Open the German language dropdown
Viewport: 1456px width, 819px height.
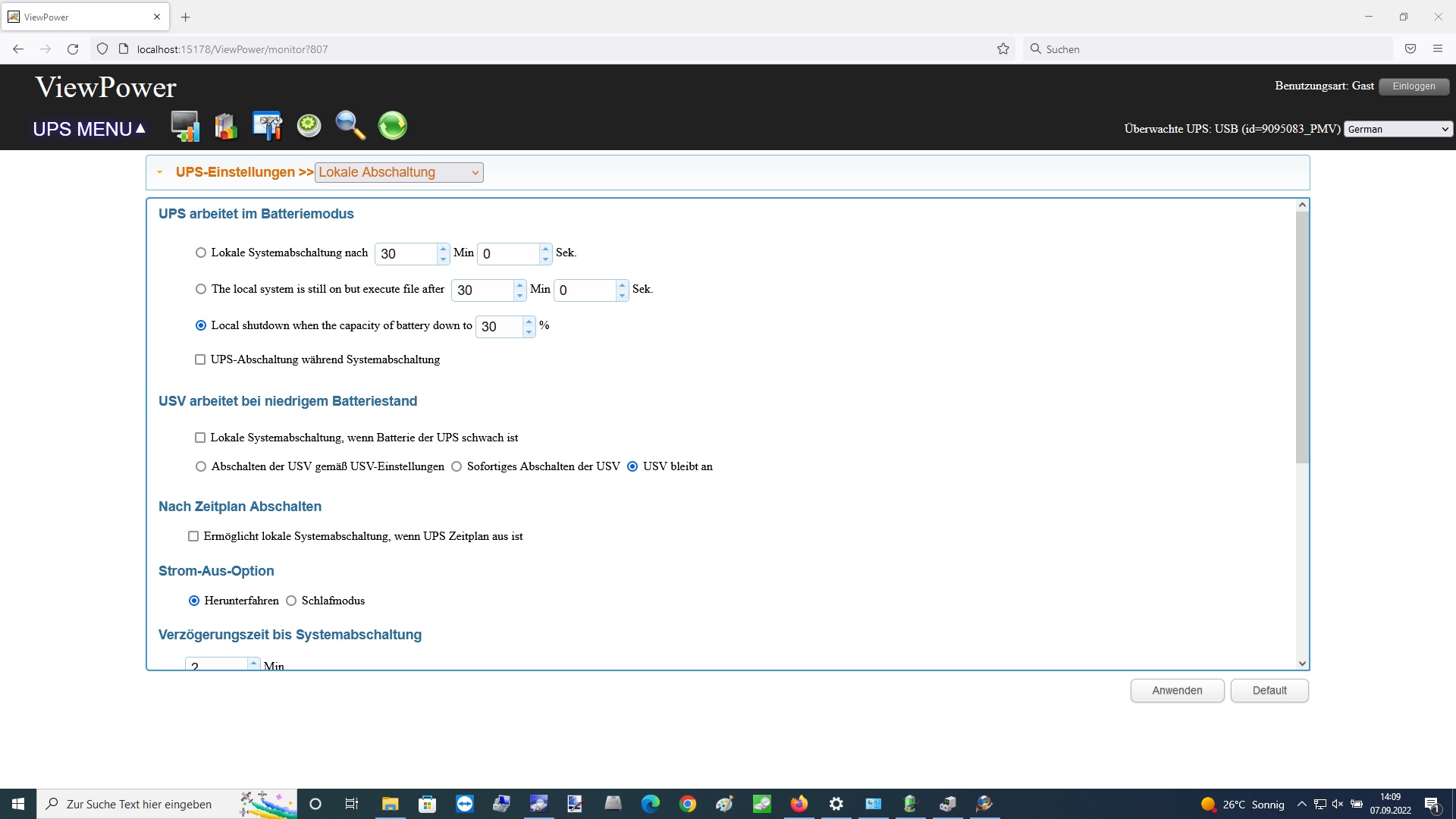click(x=1398, y=129)
